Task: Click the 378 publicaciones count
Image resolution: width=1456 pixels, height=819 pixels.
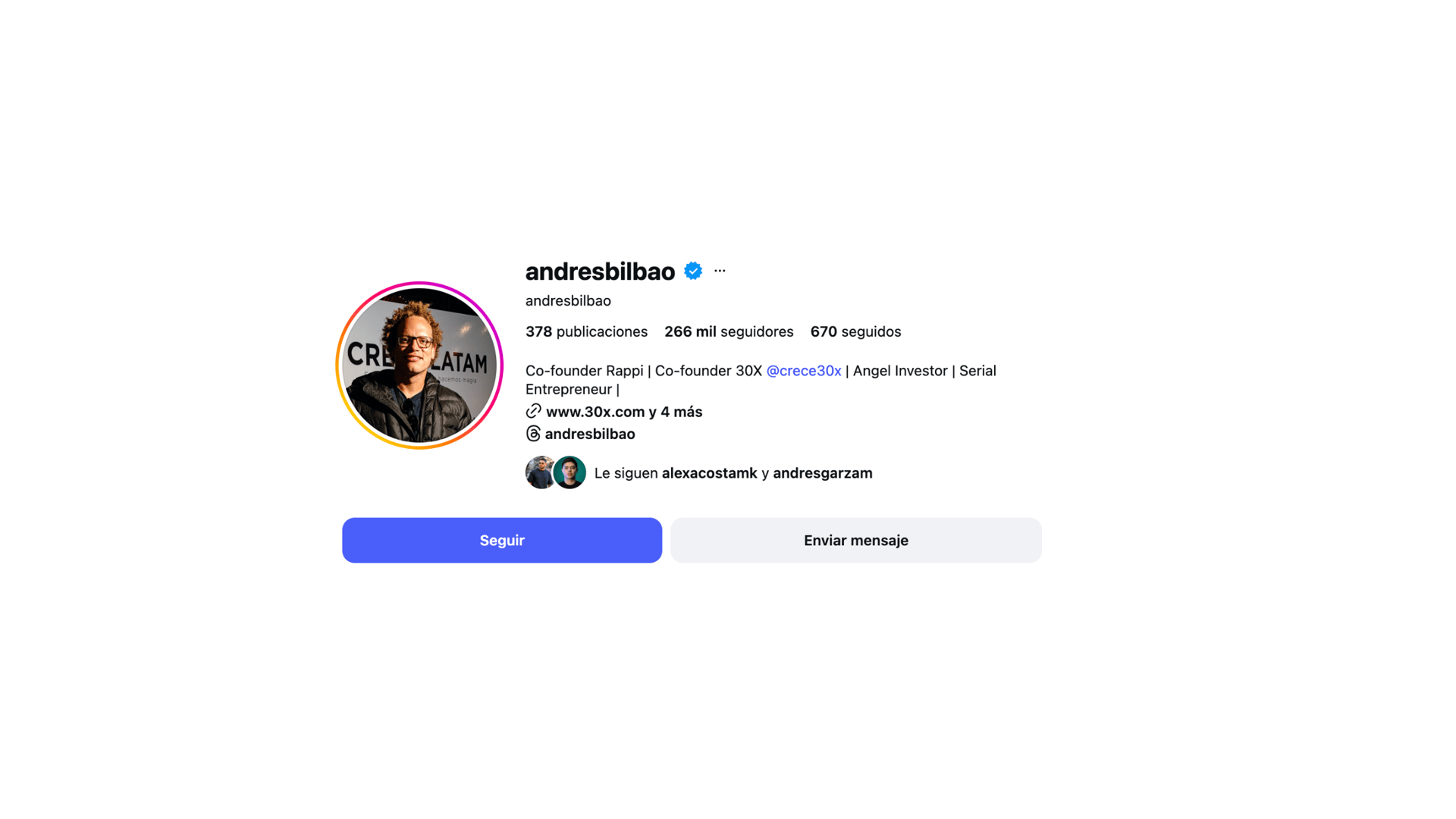Action: (x=586, y=331)
